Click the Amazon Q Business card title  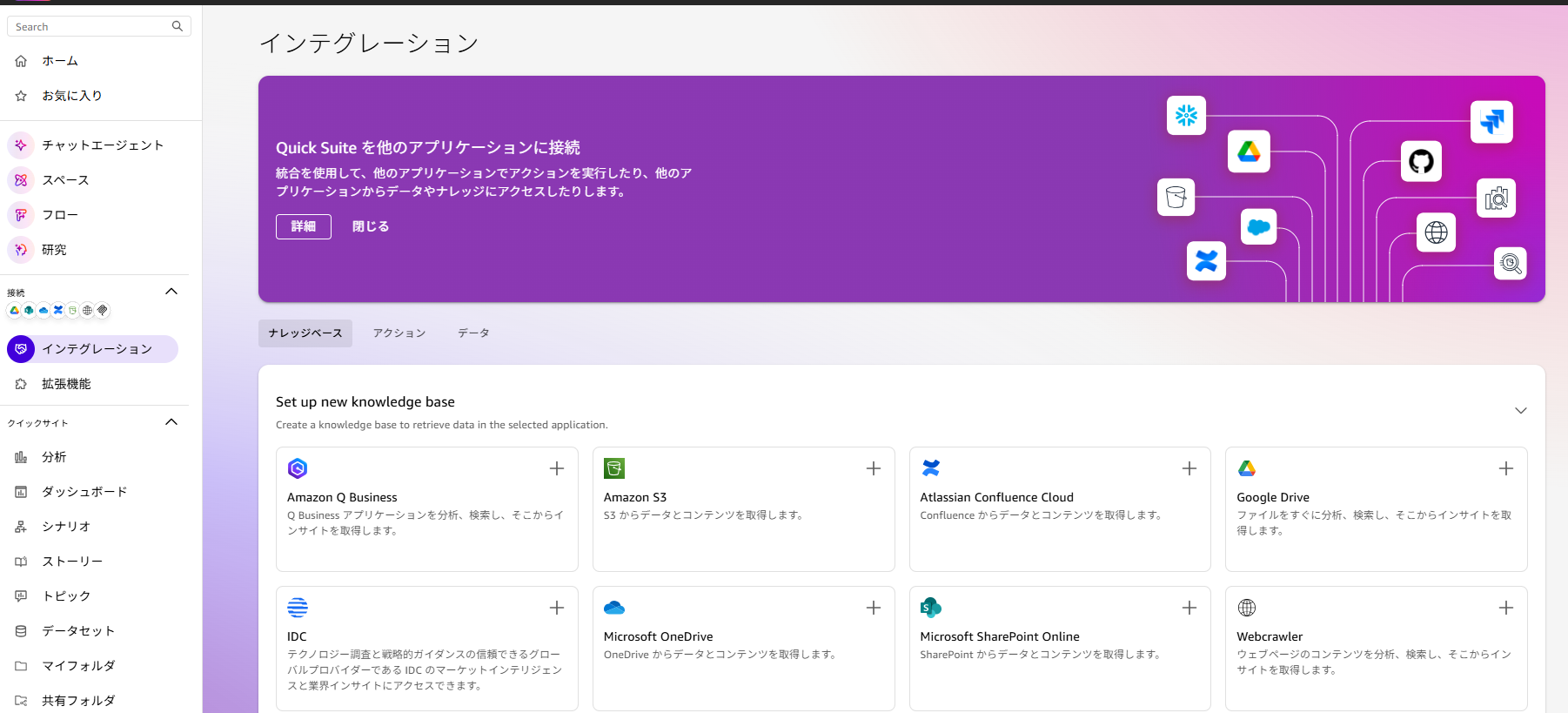pyautogui.click(x=342, y=497)
